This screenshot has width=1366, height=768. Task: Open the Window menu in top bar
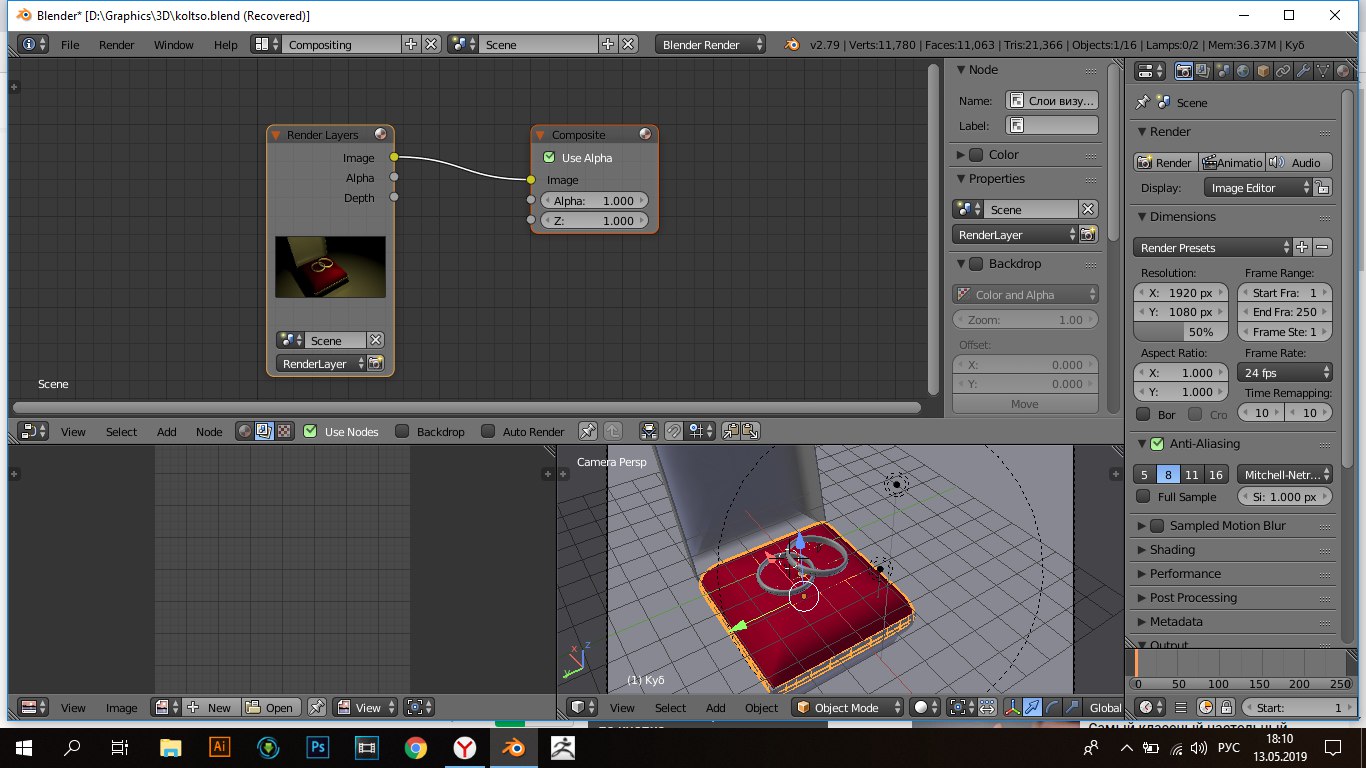point(174,45)
